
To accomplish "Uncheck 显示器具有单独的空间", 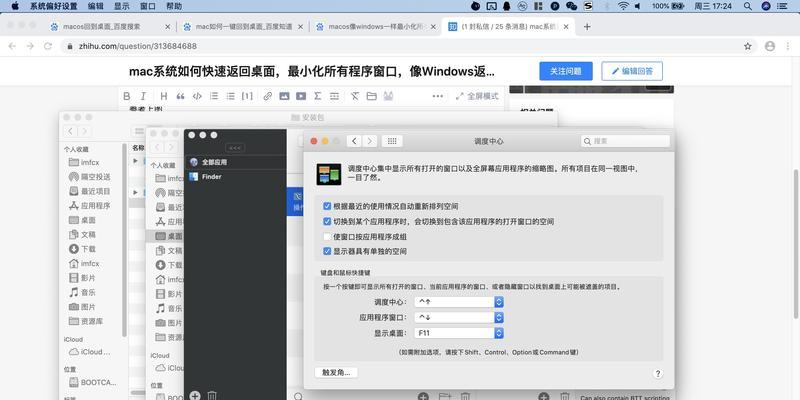I will [327, 251].
